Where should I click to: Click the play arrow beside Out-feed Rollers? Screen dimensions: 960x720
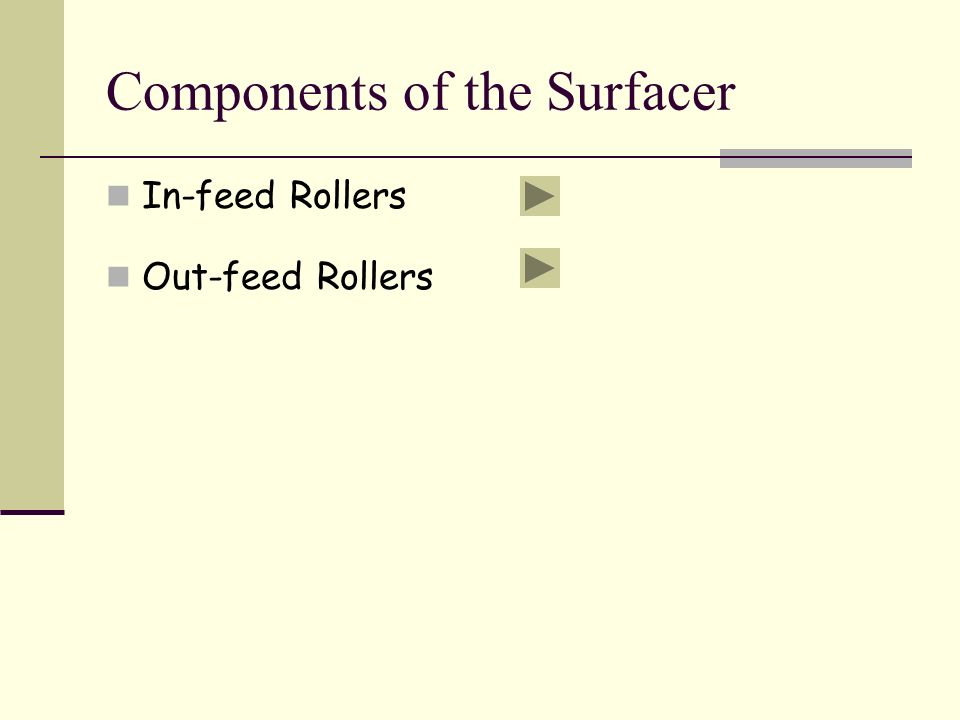tap(540, 268)
